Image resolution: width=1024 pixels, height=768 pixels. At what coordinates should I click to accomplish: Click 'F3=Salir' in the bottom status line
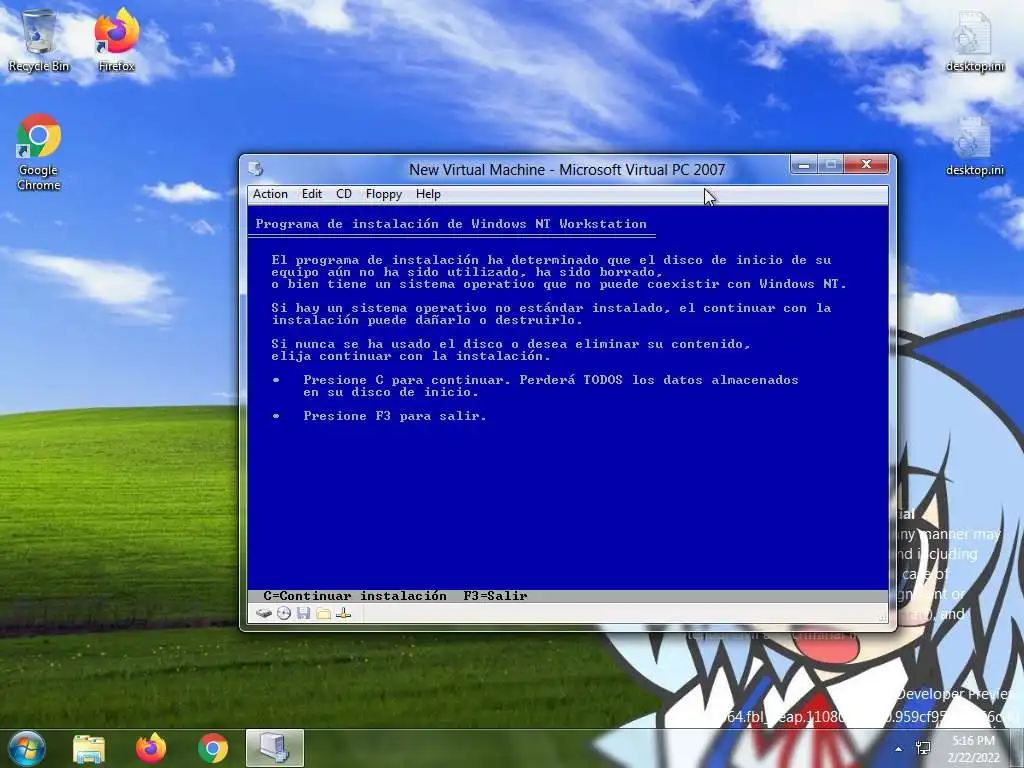(496, 596)
